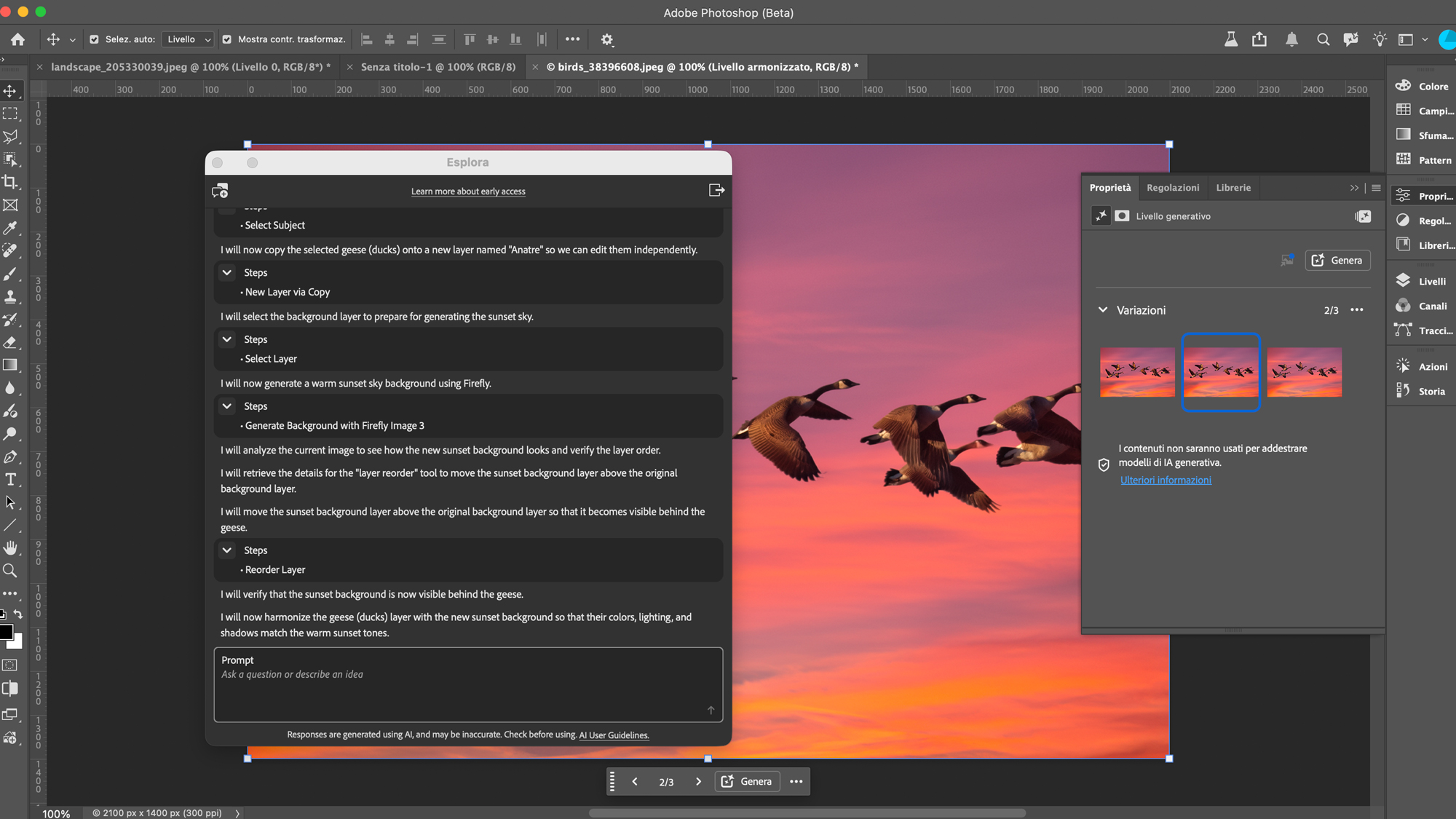1456x819 pixels.
Task: Select the third variation thumbnail
Action: (1305, 372)
